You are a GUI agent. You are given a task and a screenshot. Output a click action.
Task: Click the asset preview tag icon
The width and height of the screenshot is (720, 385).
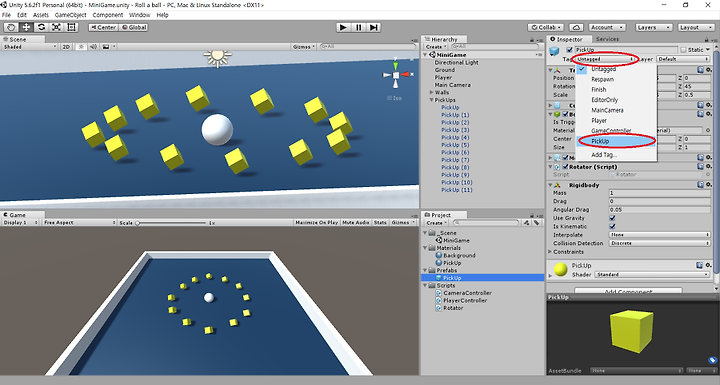(712, 360)
